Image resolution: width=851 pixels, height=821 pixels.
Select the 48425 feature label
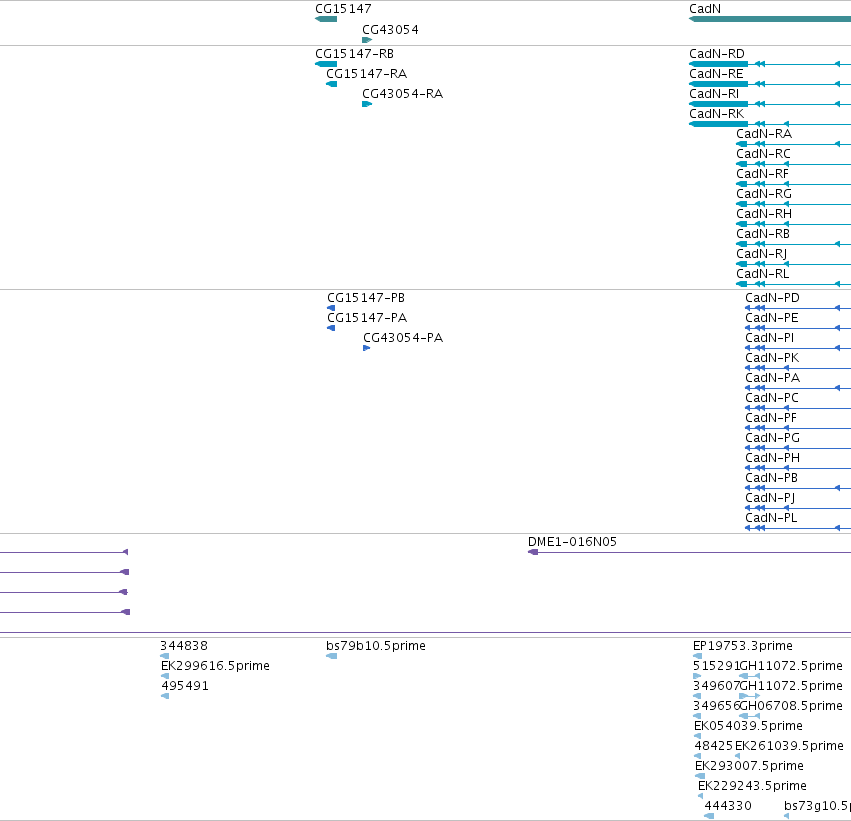(714, 746)
